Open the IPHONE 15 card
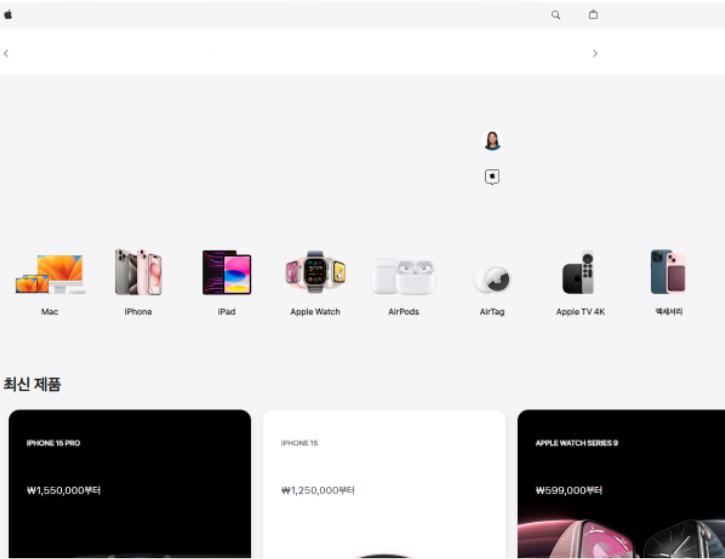The height and width of the screenshot is (559, 725). [384, 484]
